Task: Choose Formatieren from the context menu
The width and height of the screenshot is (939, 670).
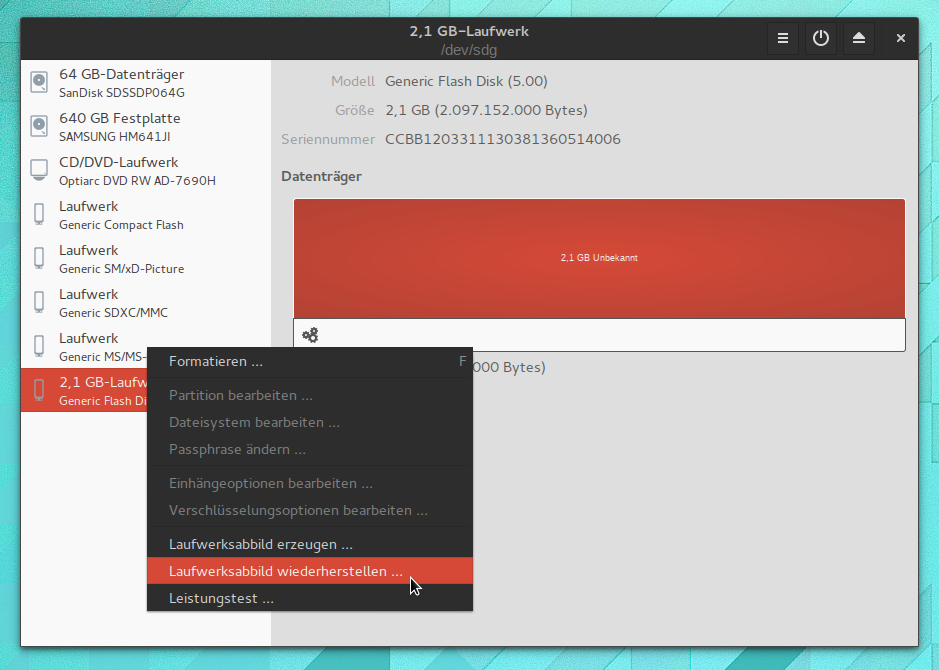Action: [216, 361]
